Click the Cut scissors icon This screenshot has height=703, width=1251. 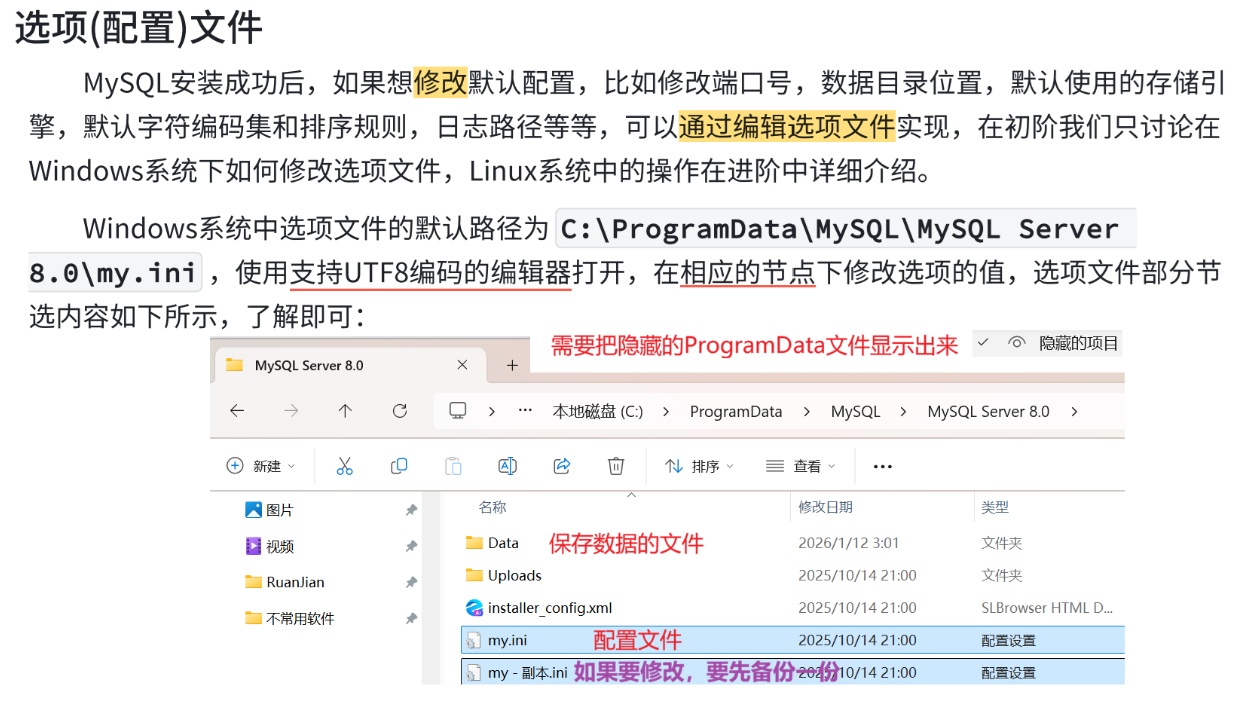345,466
